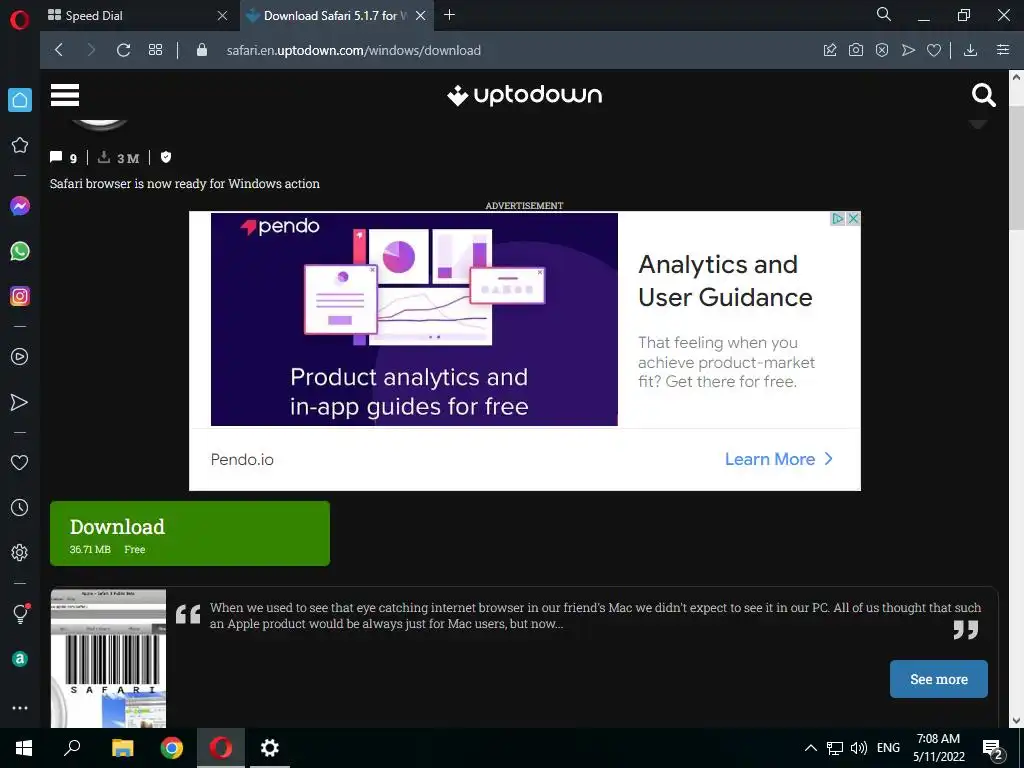Open Settings gear in Opera sidebar
Viewport: 1024px width, 768px height.
point(20,552)
